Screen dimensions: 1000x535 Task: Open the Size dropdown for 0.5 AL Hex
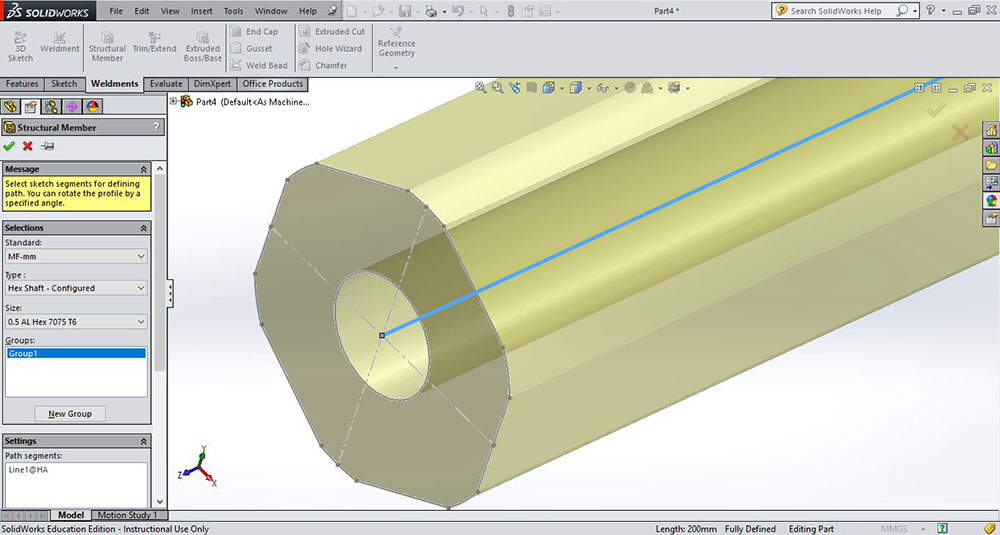point(76,322)
